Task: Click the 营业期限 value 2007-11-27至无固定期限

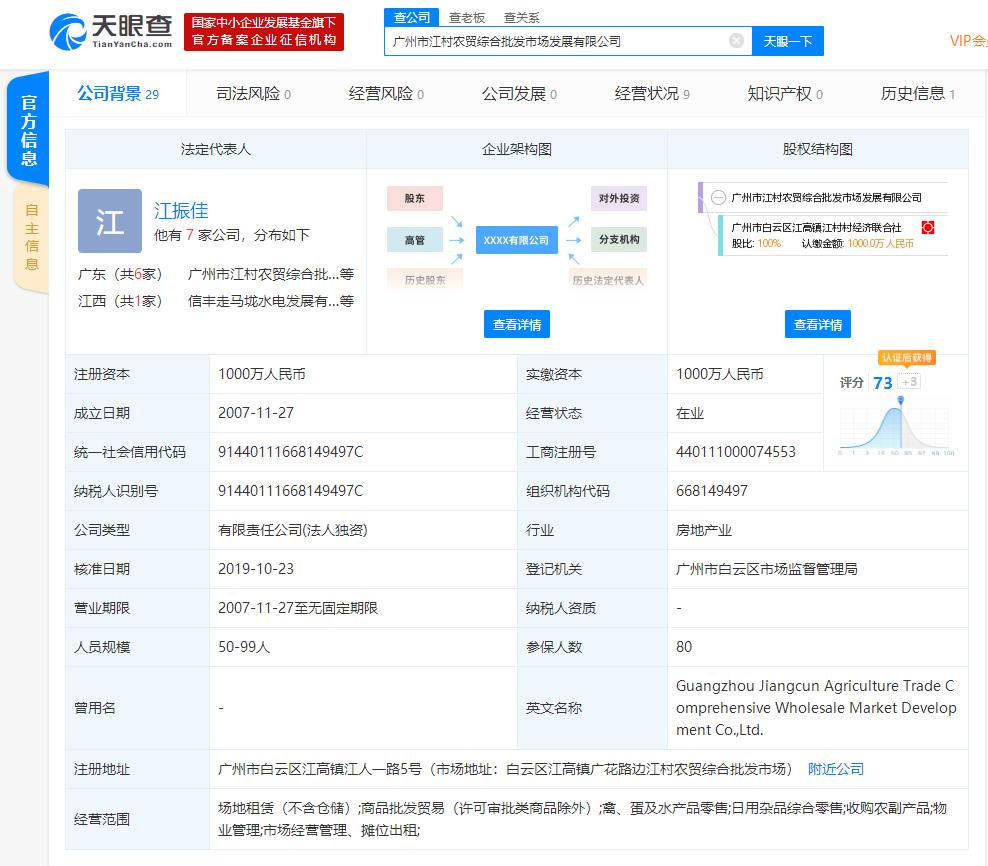Action: pyautogui.click(x=298, y=608)
